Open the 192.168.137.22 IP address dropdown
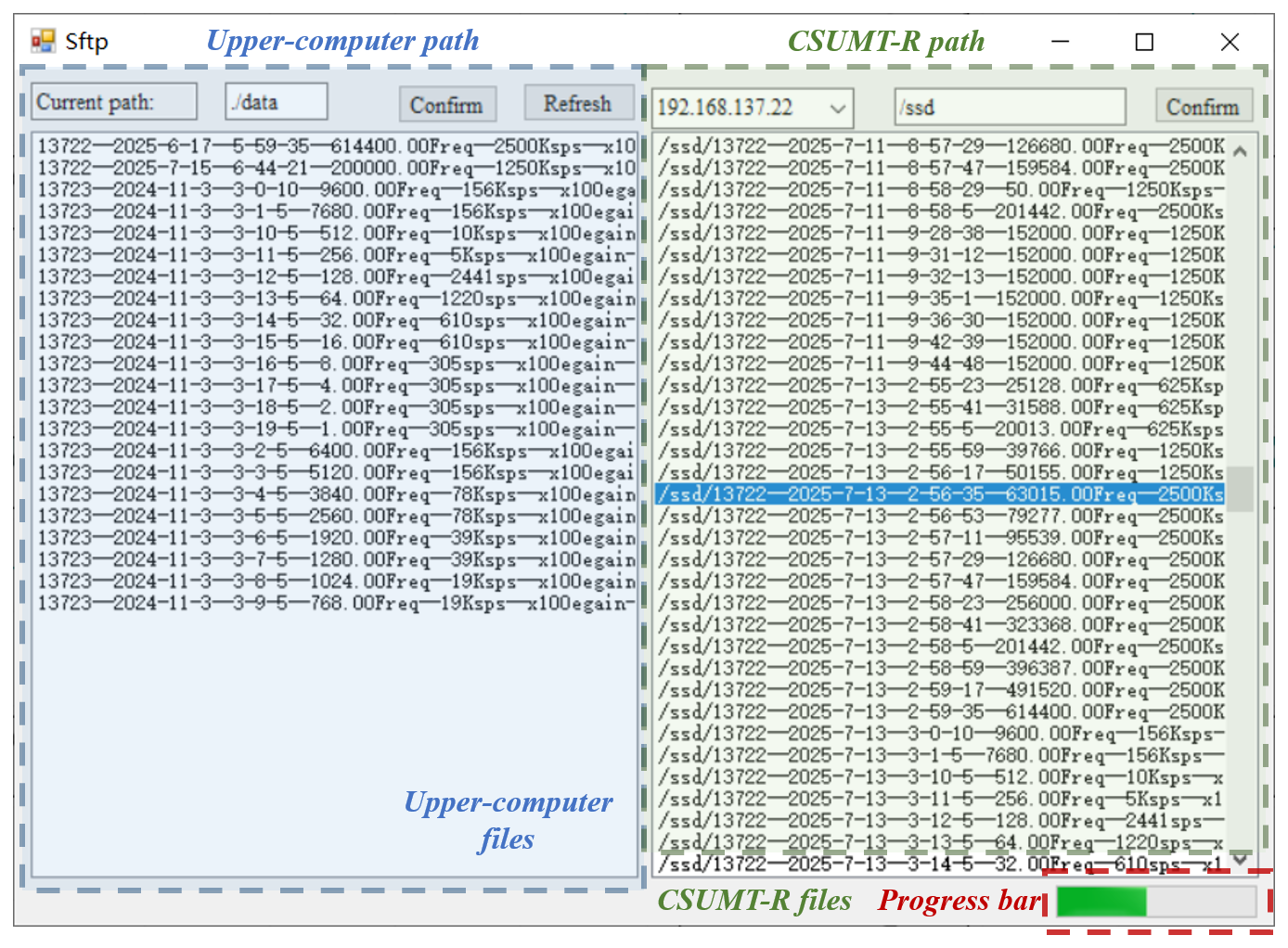Viewport: 1288px width, 948px height. click(x=752, y=108)
